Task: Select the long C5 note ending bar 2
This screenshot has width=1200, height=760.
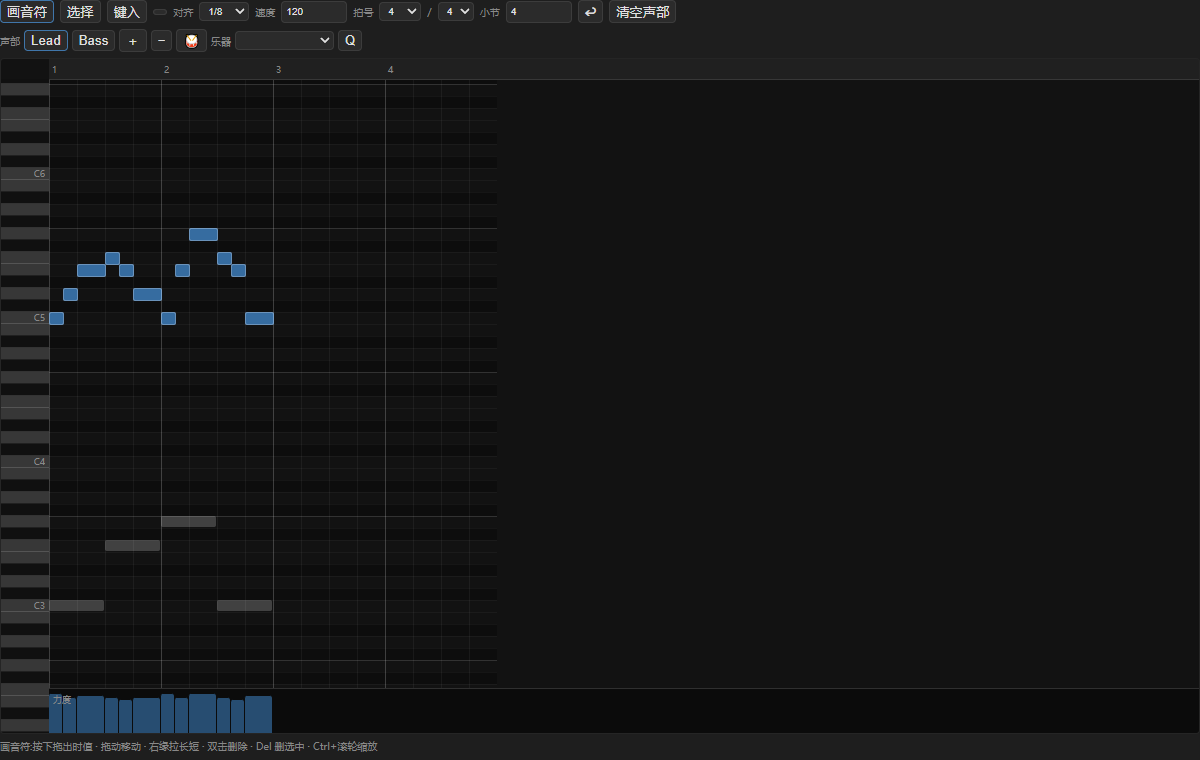Action: (x=259, y=318)
